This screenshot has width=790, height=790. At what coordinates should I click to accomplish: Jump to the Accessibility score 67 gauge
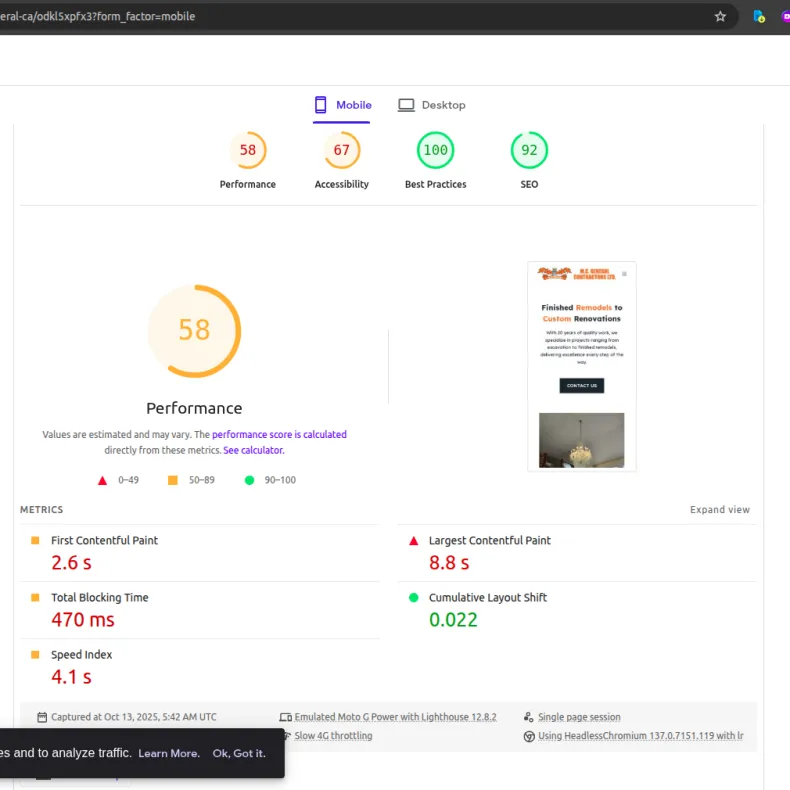342,151
